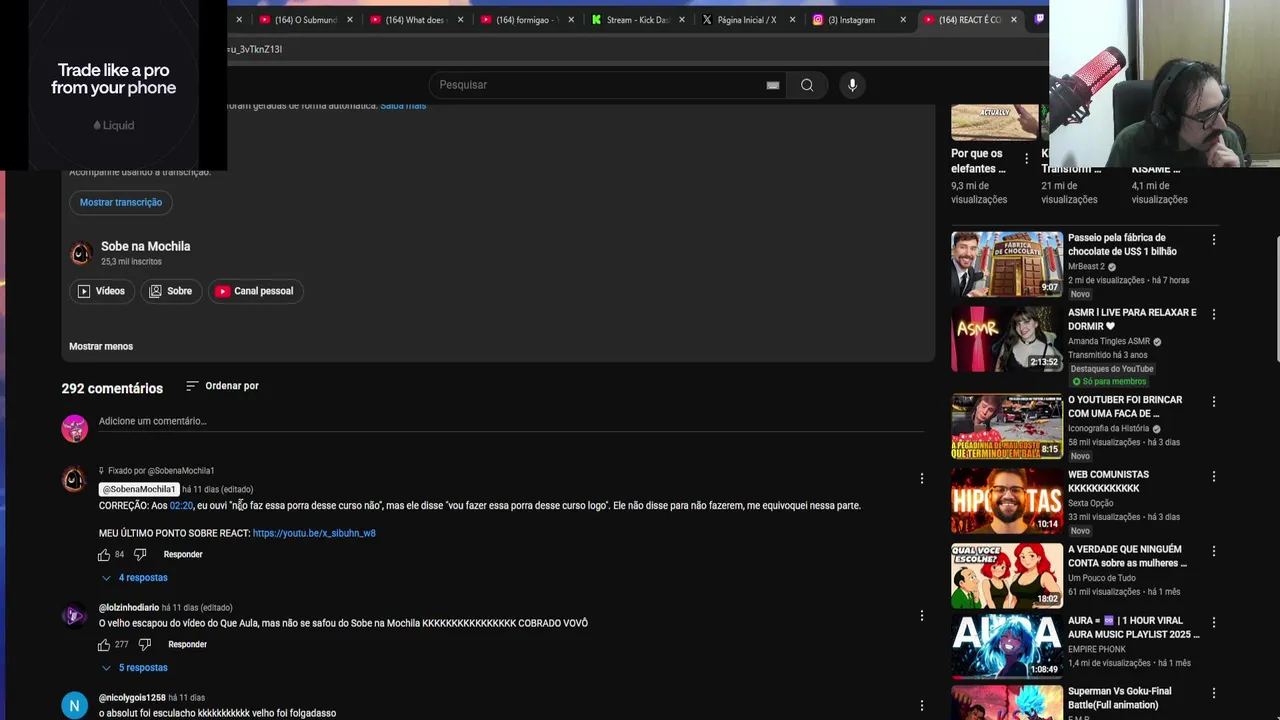Open channel Sobre button
1280x720 pixels.
(x=170, y=291)
